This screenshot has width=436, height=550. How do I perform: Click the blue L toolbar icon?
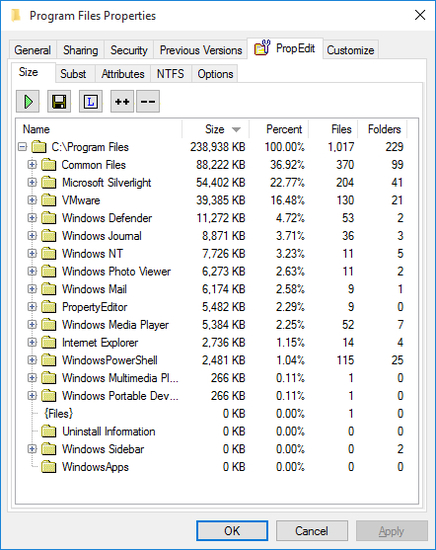pos(90,102)
